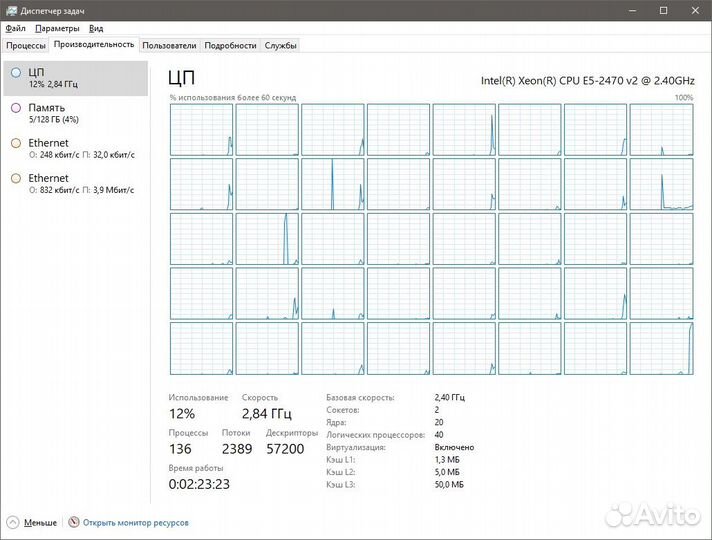Image resolution: width=712 pixels, height=540 pixels.
Task: Select the Память 5/128 ГБ entry
Action: [75, 113]
